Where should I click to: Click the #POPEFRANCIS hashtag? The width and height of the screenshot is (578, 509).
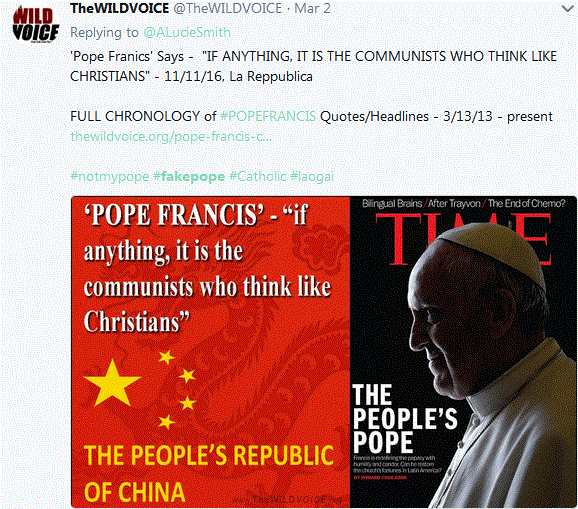coord(268,116)
